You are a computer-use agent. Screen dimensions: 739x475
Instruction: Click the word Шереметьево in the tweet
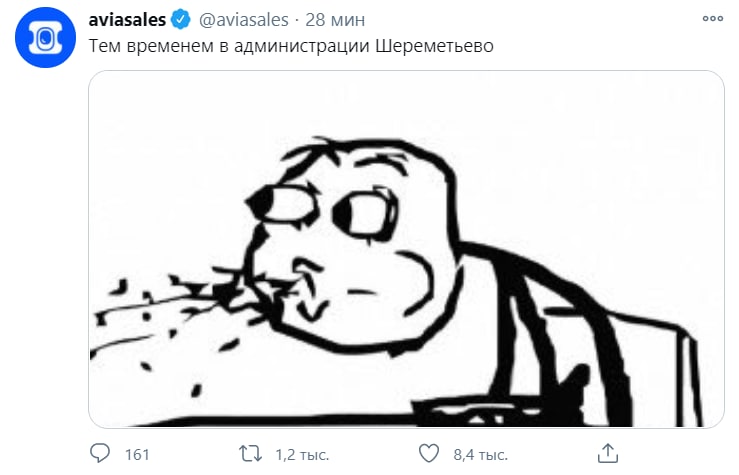435,46
